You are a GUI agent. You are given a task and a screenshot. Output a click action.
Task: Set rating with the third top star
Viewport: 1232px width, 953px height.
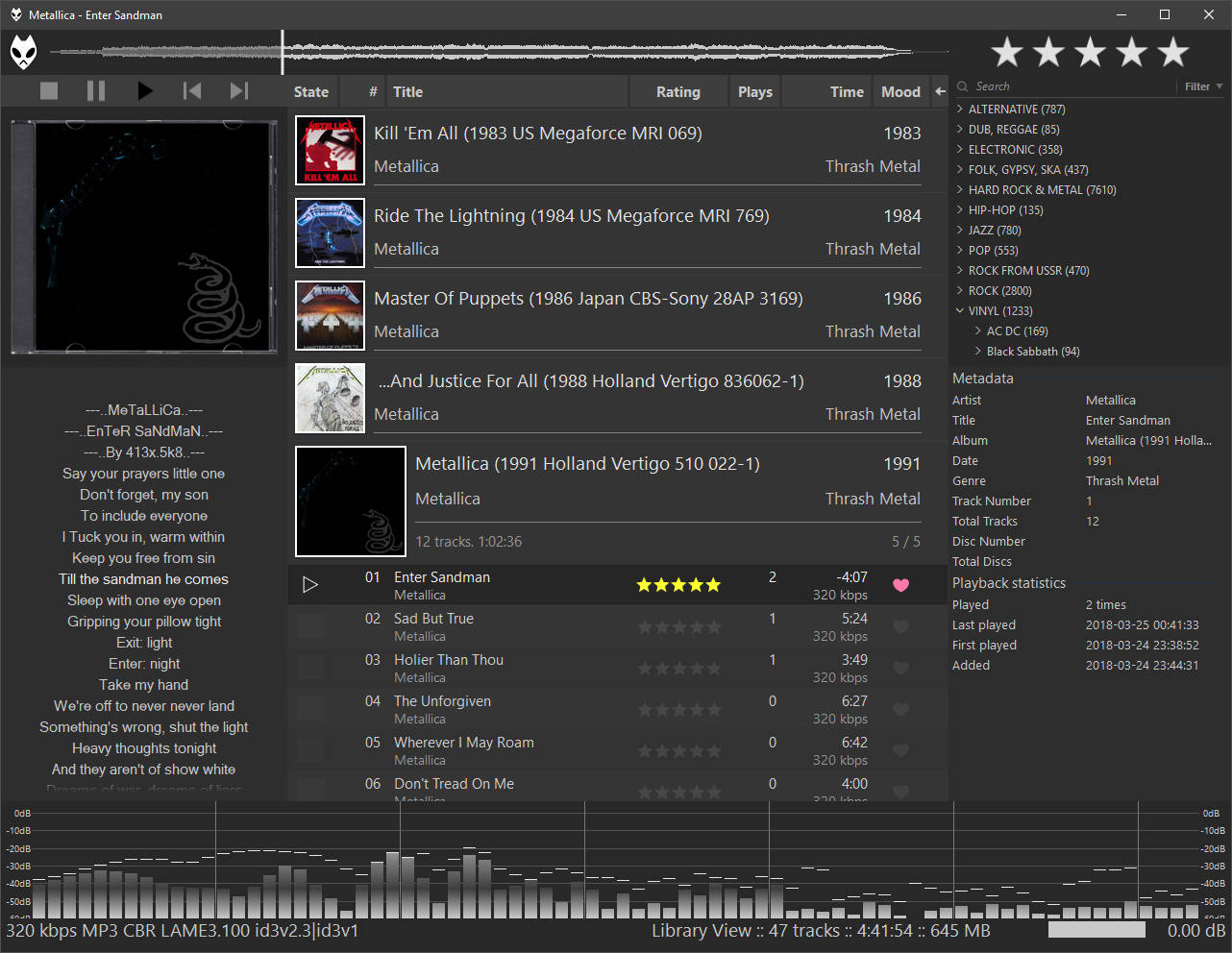click(1090, 52)
